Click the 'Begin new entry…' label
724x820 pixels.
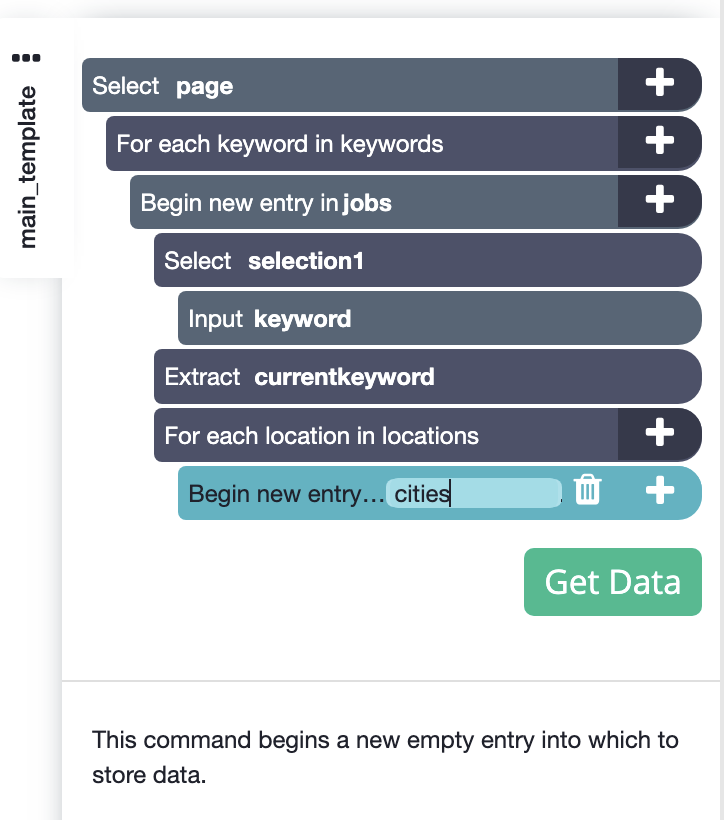click(x=286, y=494)
